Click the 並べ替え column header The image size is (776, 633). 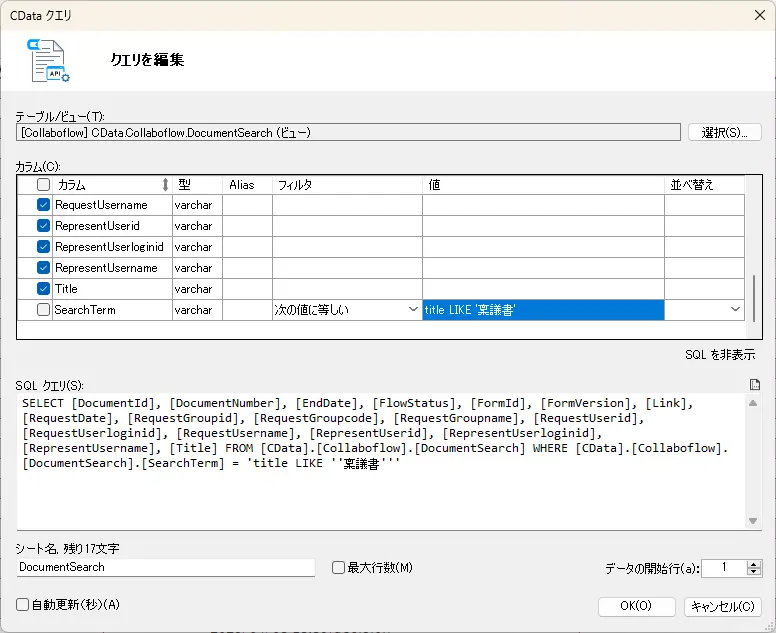point(704,185)
